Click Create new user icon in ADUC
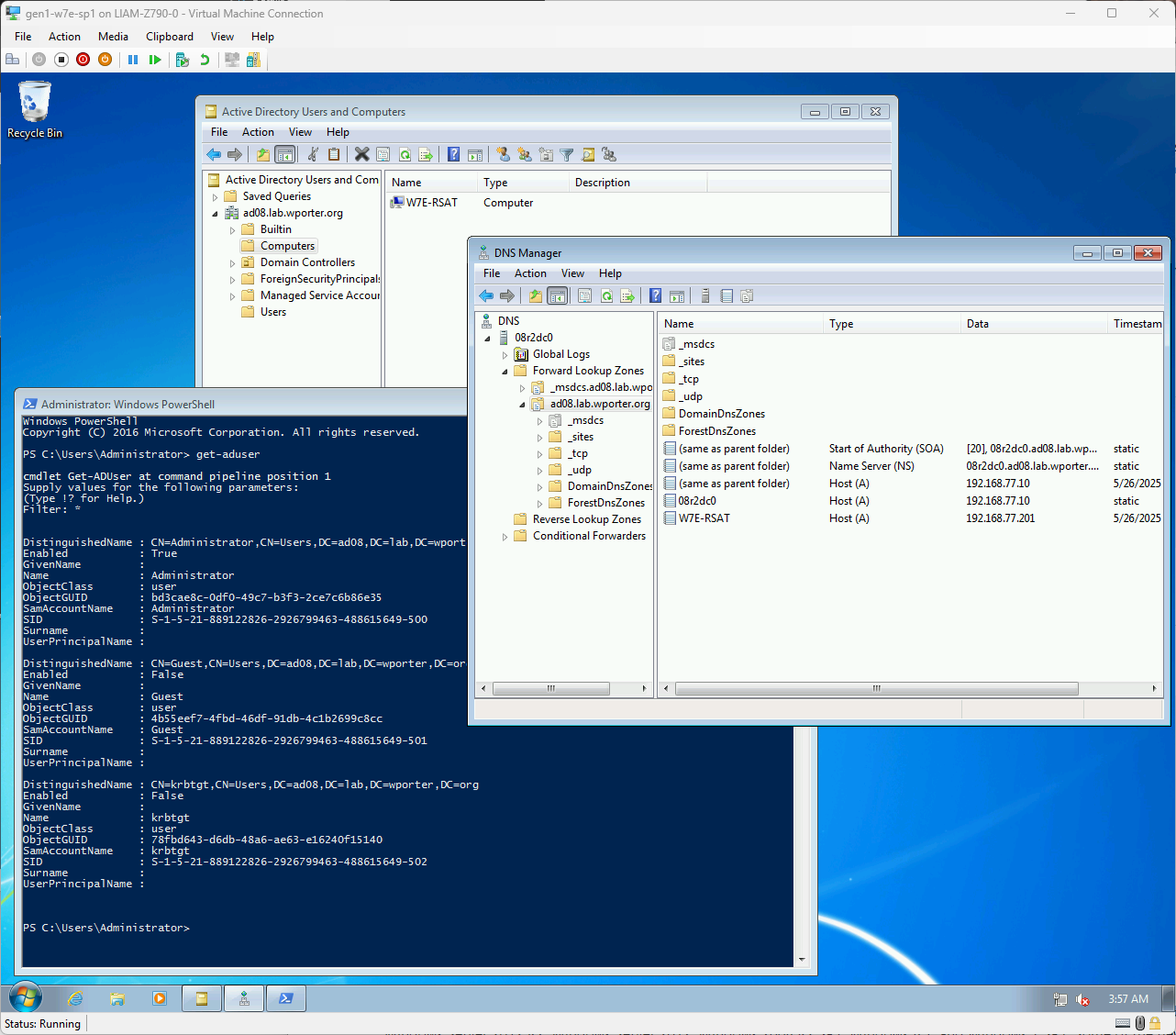Image resolution: width=1176 pixels, height=1035 pixels. click(x=503, y=154)
